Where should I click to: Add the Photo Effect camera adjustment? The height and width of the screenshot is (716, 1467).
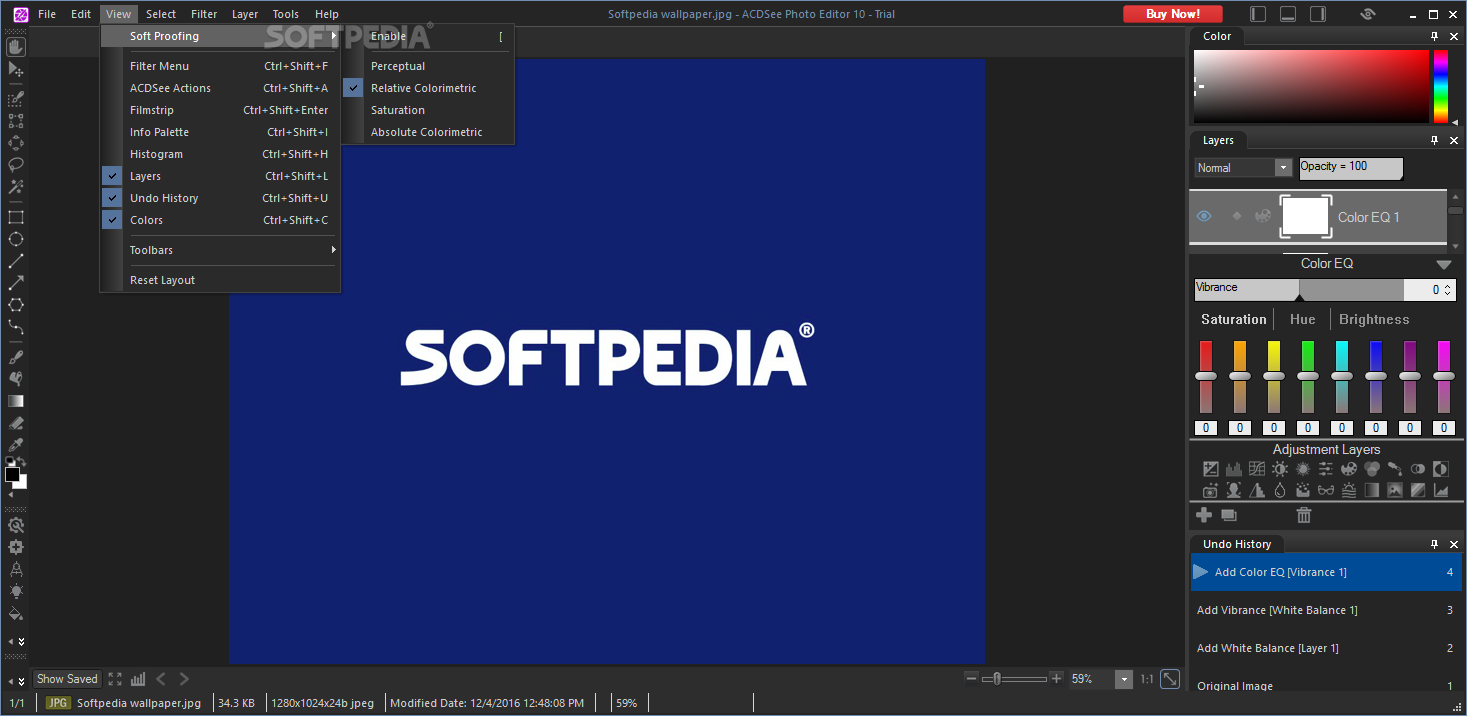(1211, 490)
